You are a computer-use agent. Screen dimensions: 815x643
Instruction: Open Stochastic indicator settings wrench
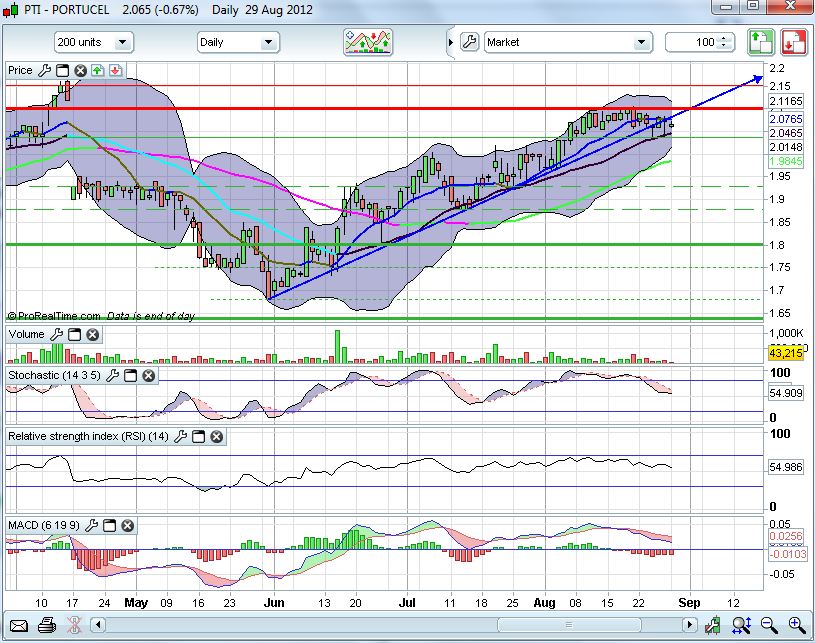(112, 375)
